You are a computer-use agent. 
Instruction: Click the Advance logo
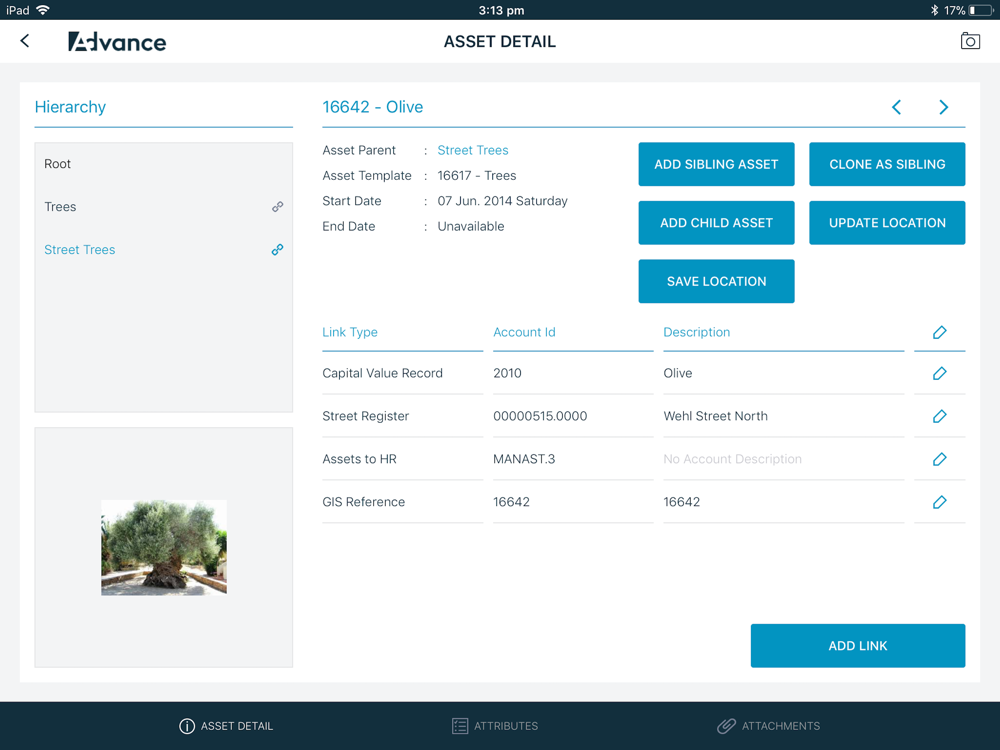click(x=117, y=41)
